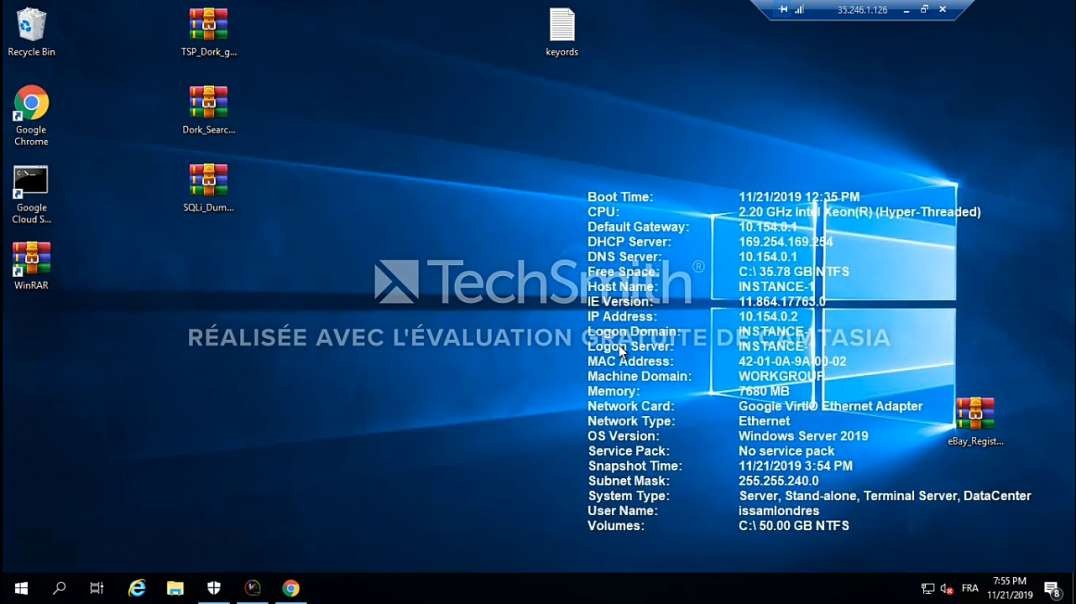Image resolution: width=1076 pixels, height=604 pixels.
Task: Close the remote desktop connection bar
Action: click(943, 10)
